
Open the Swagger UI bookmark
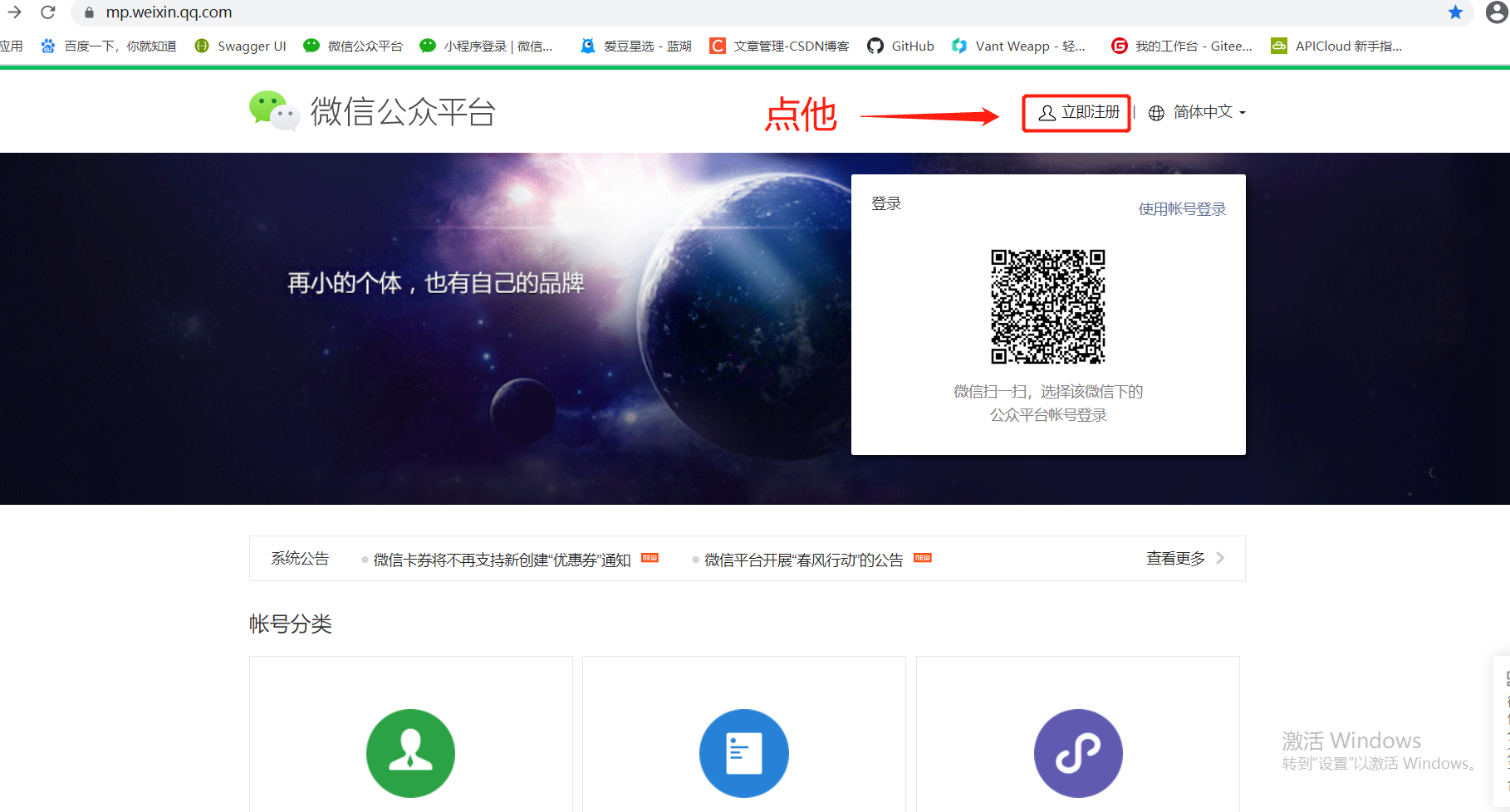click(x=240, y=46)
